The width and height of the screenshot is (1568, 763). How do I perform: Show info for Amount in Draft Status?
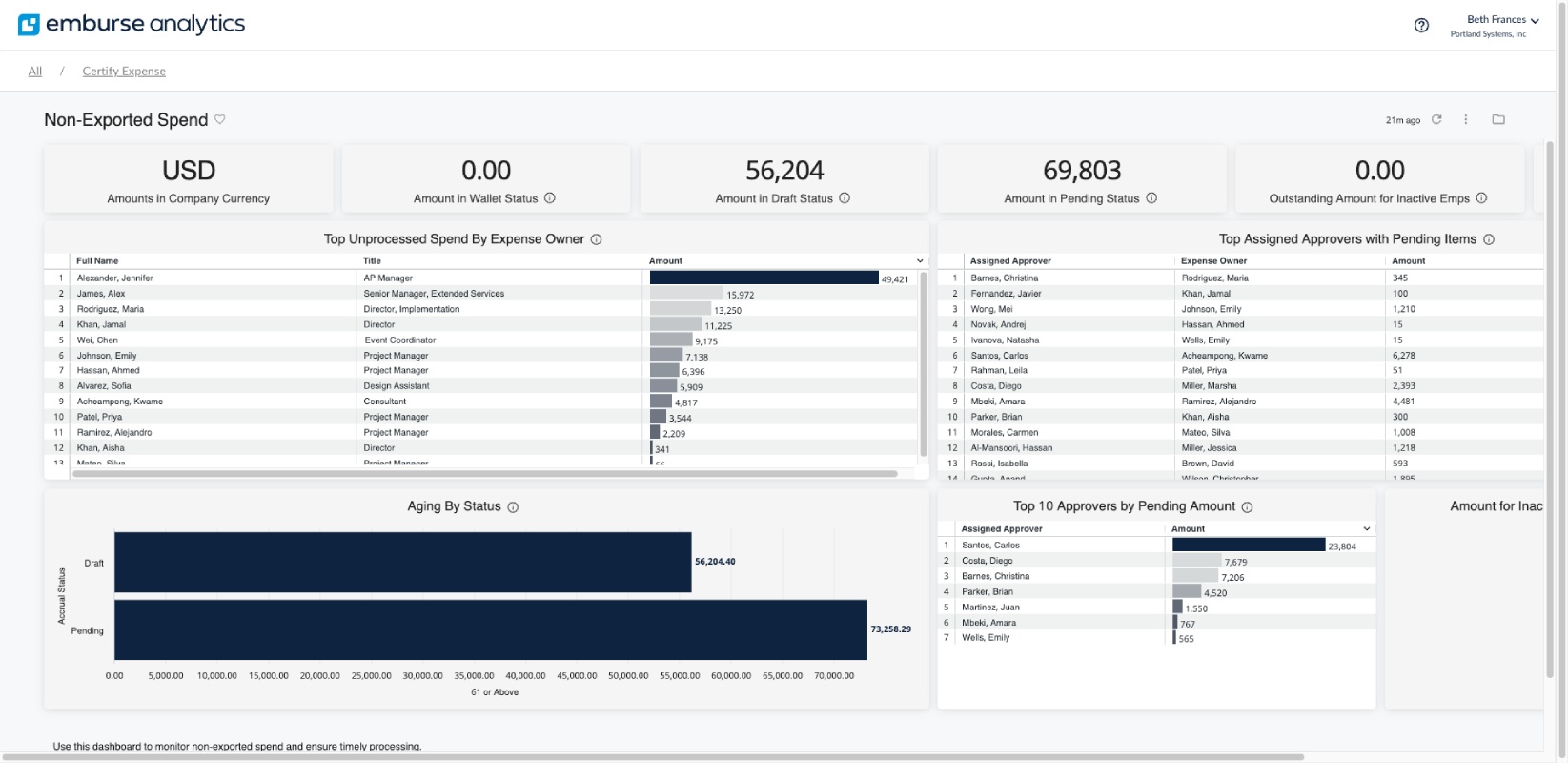click(x=845, y=198)
